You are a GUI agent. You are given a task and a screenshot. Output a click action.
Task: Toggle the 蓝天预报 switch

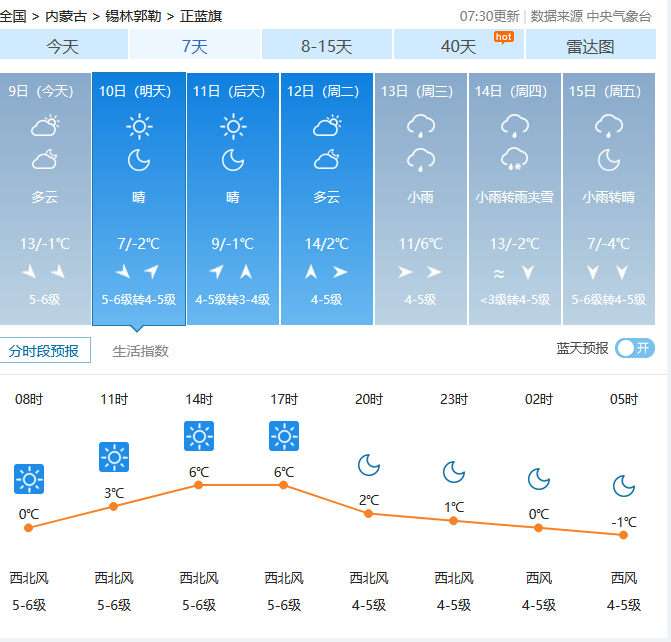pyautogui.click(x=635, y=348)
